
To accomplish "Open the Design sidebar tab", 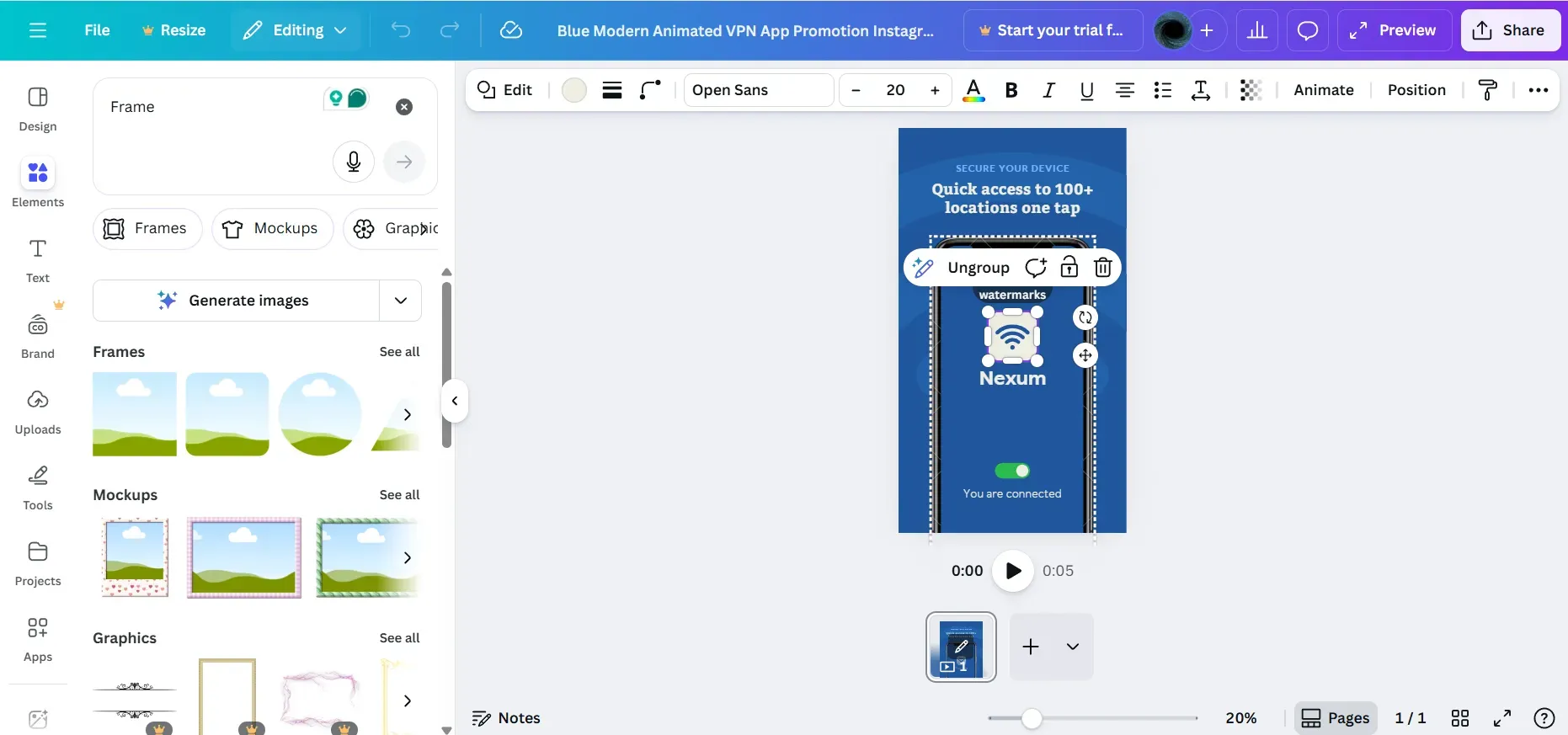I will 38,109.
